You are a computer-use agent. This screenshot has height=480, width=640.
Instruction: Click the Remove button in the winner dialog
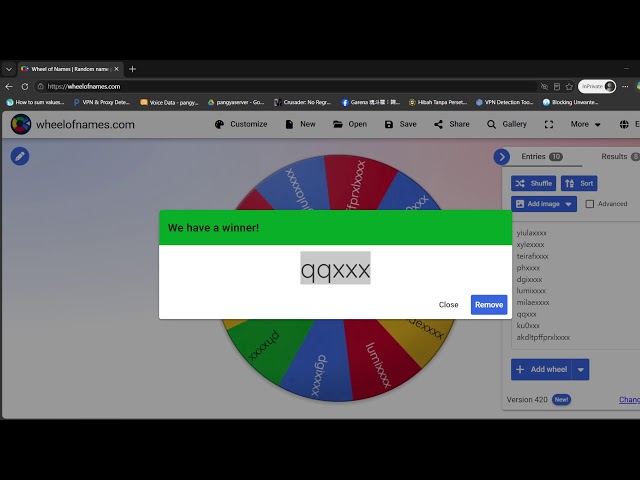(489, 304)
